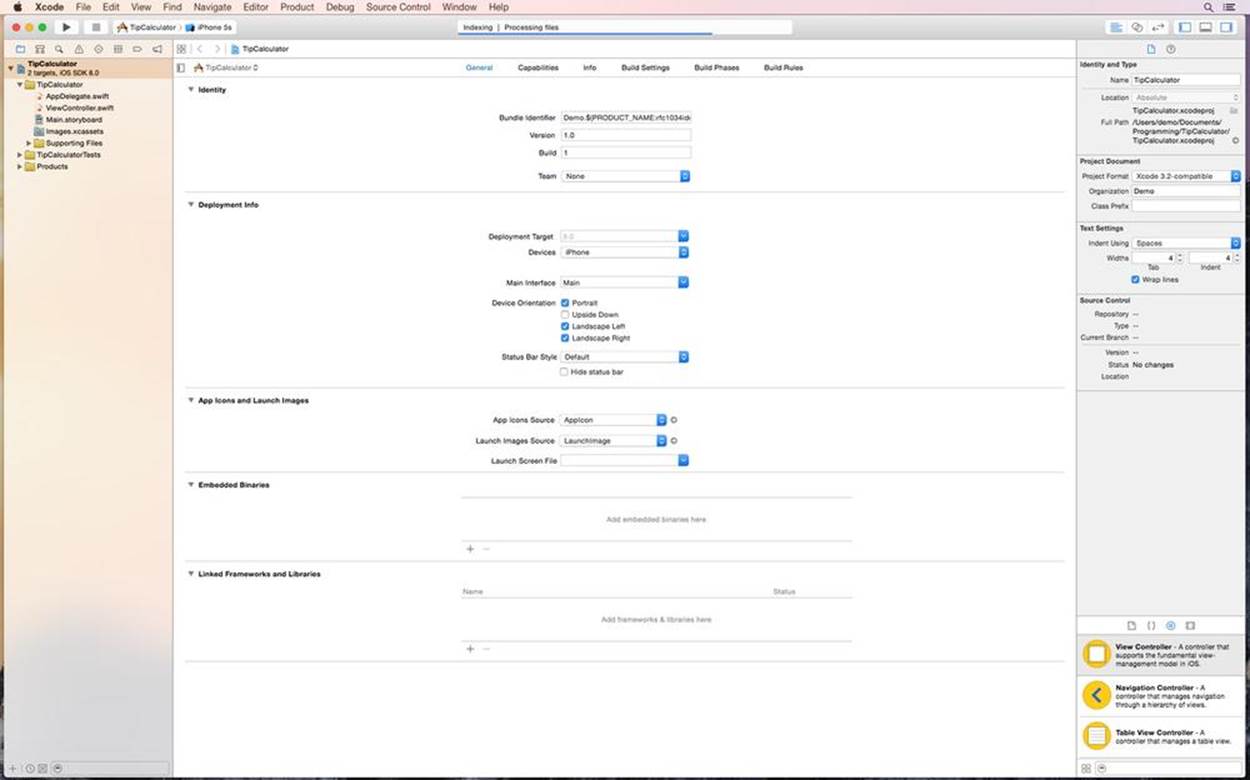Open the Project Format dropdown

(1187, 176)
